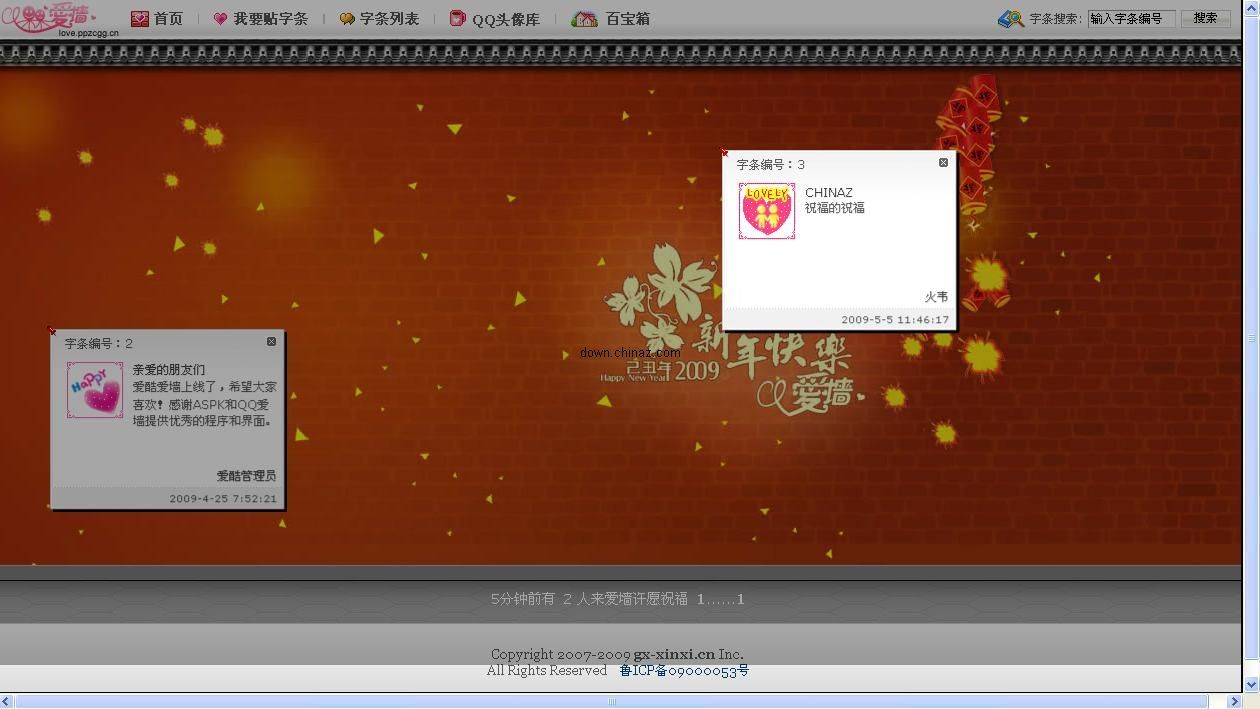Open the 鲁ICP备09000053号 link
The image size is (1260, 709).
coord(684,671)
